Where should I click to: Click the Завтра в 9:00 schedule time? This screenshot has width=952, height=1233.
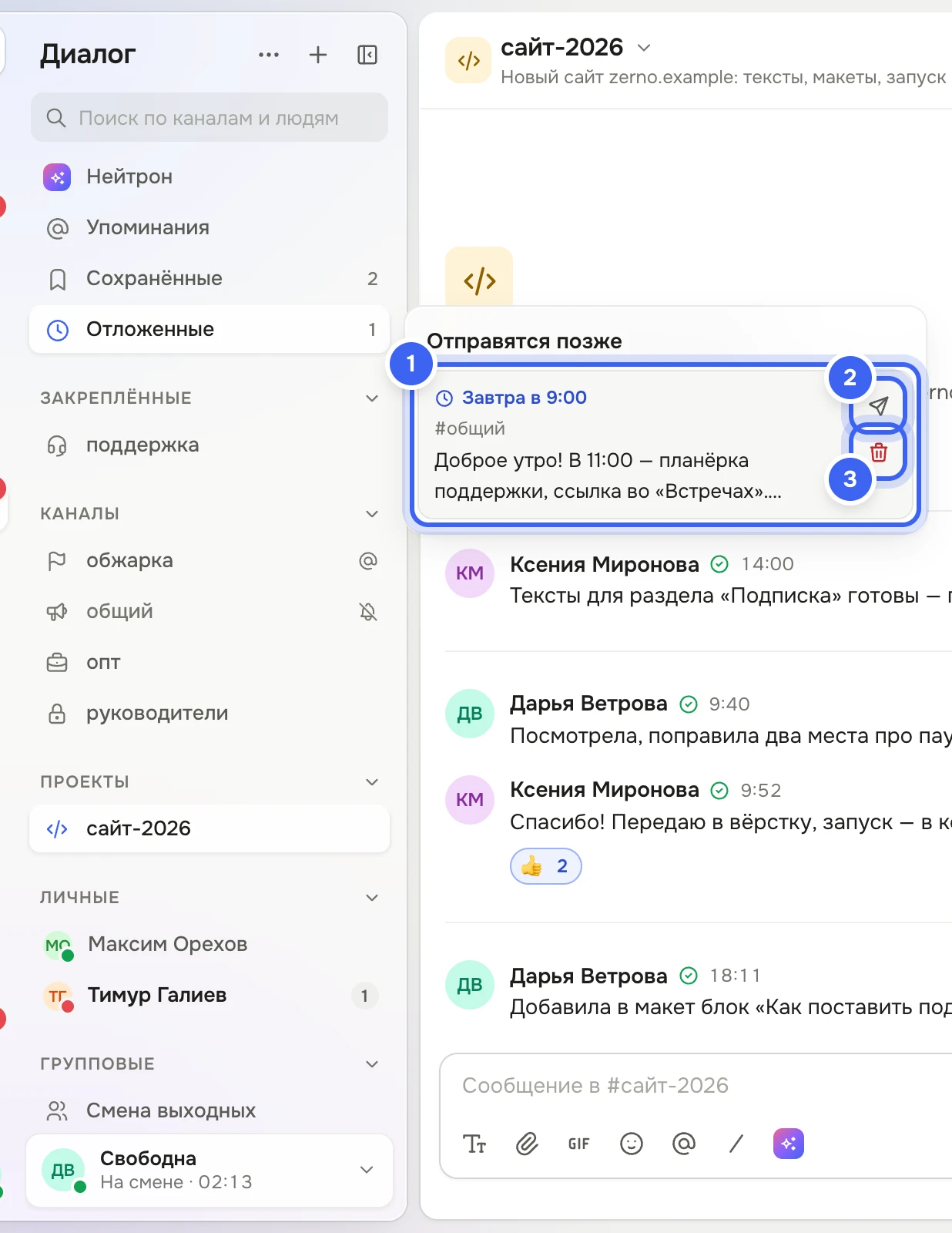524,398
